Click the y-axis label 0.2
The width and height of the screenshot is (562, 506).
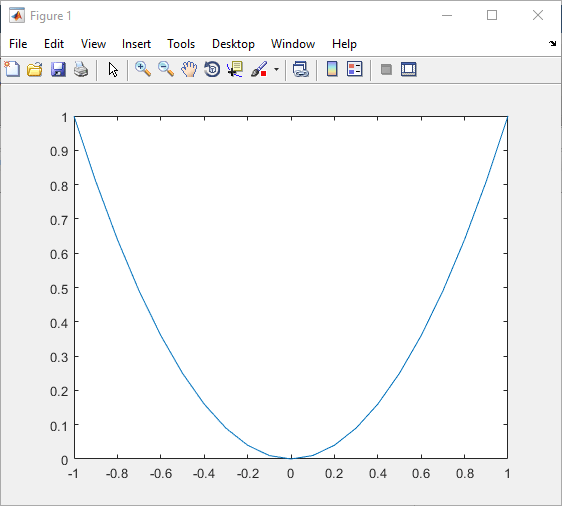59,391
